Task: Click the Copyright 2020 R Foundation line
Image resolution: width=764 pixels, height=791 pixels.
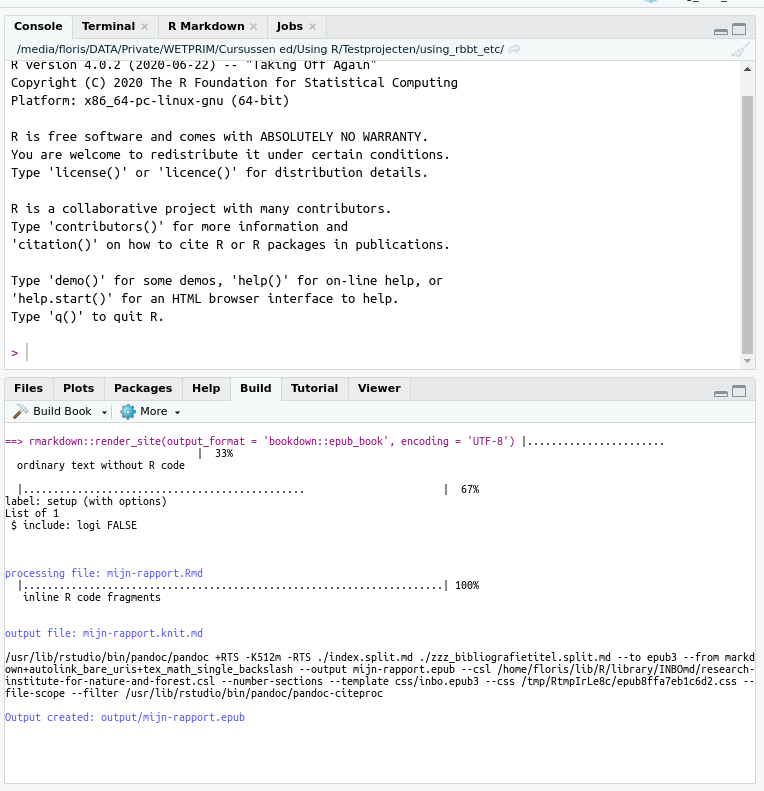Action: pos(234,83)
